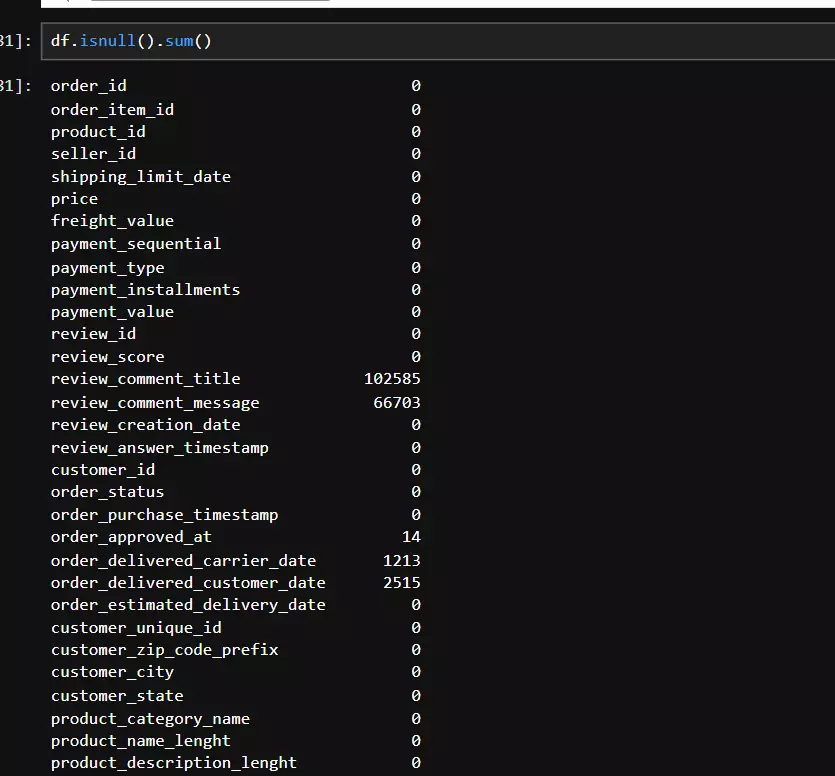Click the customer_zip_code_prefix row label
The image size is (835, 776).
165,650
